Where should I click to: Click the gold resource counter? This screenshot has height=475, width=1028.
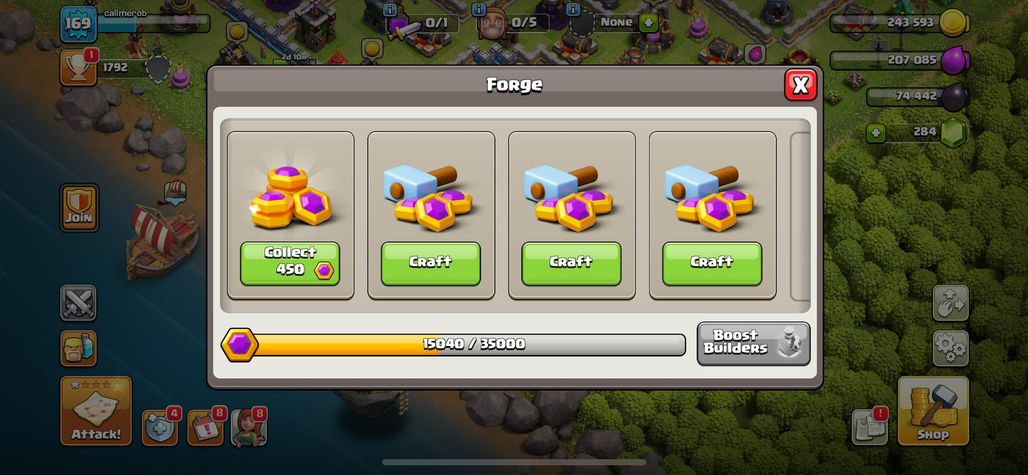[900, 24]
